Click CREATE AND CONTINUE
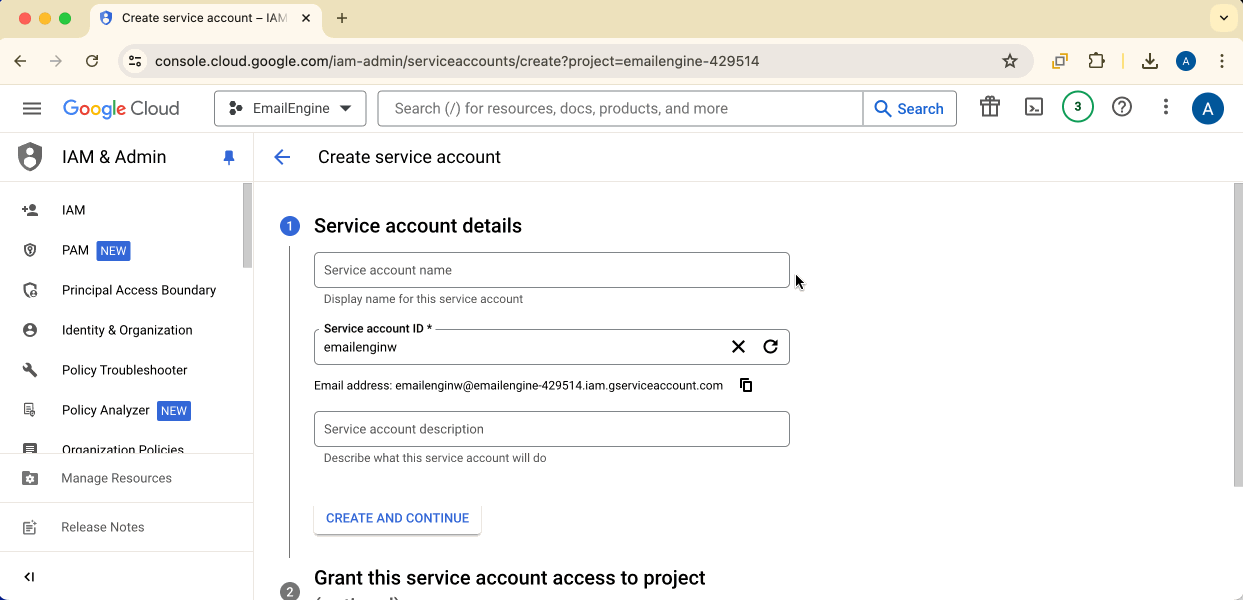1243x600 pixels. 397,518
